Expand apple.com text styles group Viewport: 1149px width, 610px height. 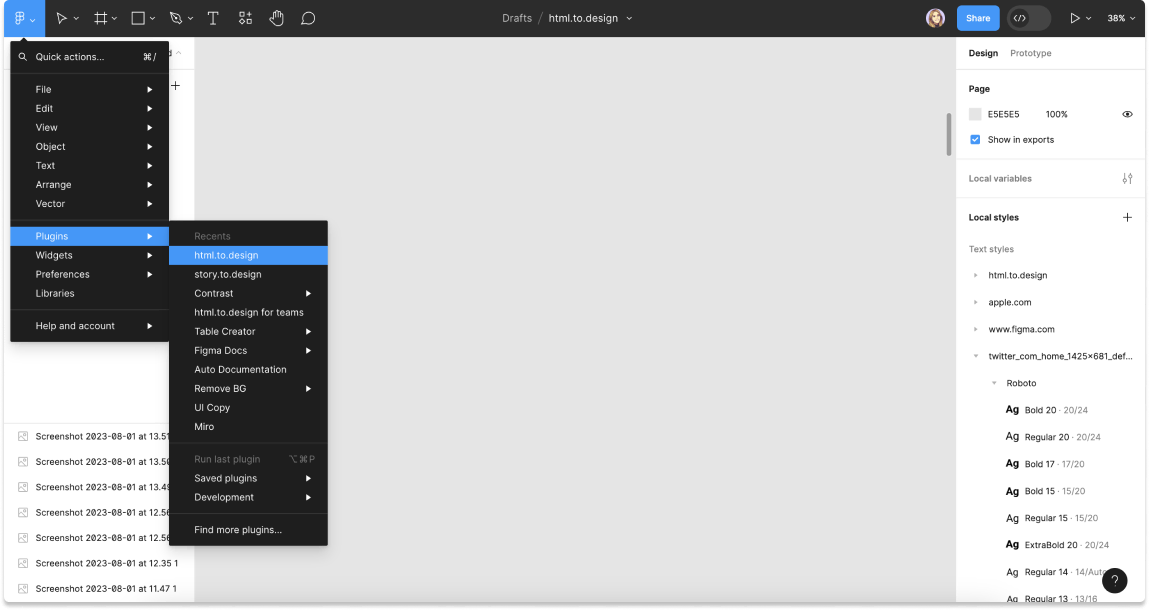(x=975, y=302)
